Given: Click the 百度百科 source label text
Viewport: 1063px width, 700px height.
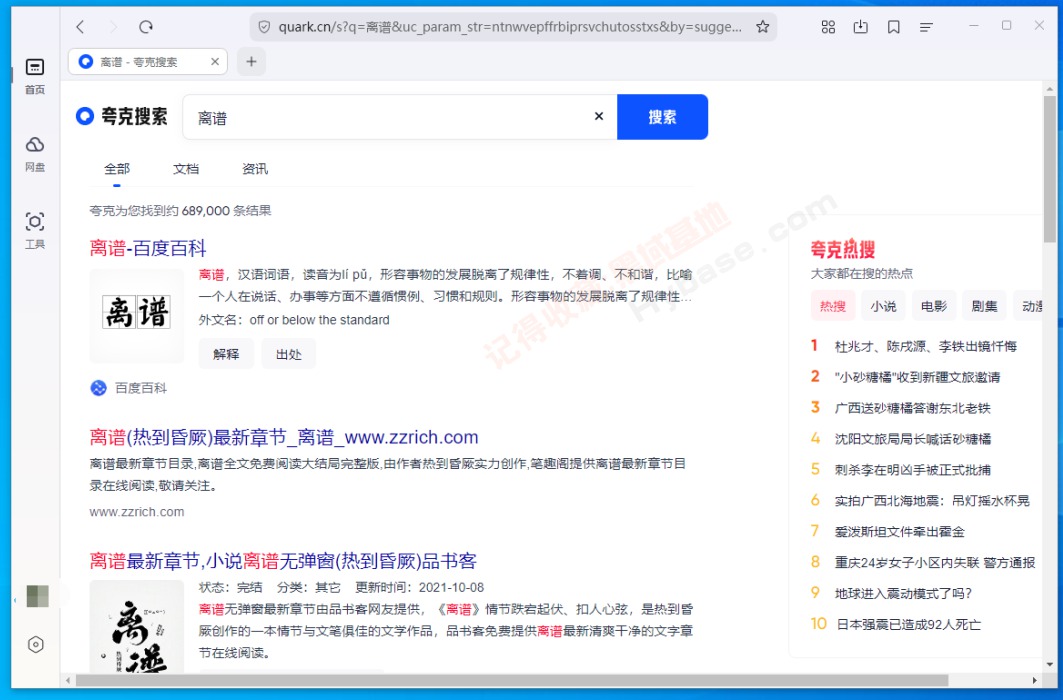Looking at the screenshot, I should coord(140,388).
